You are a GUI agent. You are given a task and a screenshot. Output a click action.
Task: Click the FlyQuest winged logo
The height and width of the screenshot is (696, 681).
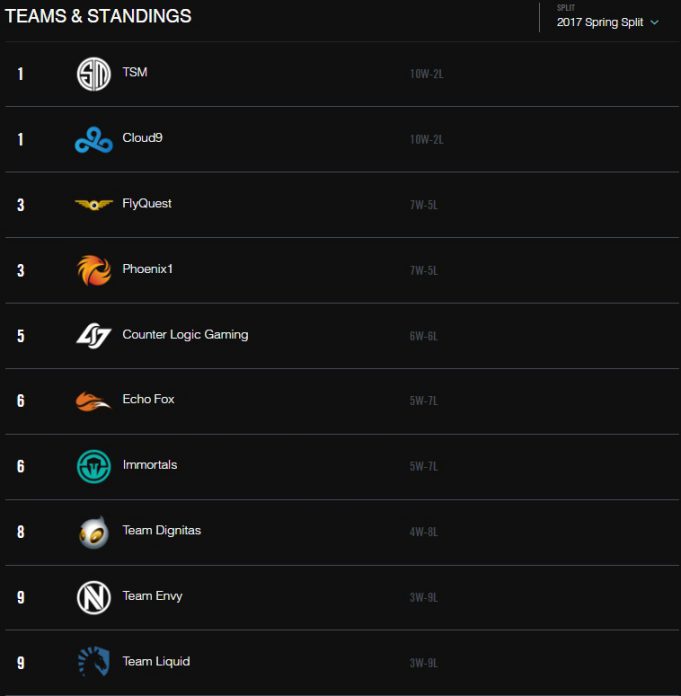click(x=94, y=205)
